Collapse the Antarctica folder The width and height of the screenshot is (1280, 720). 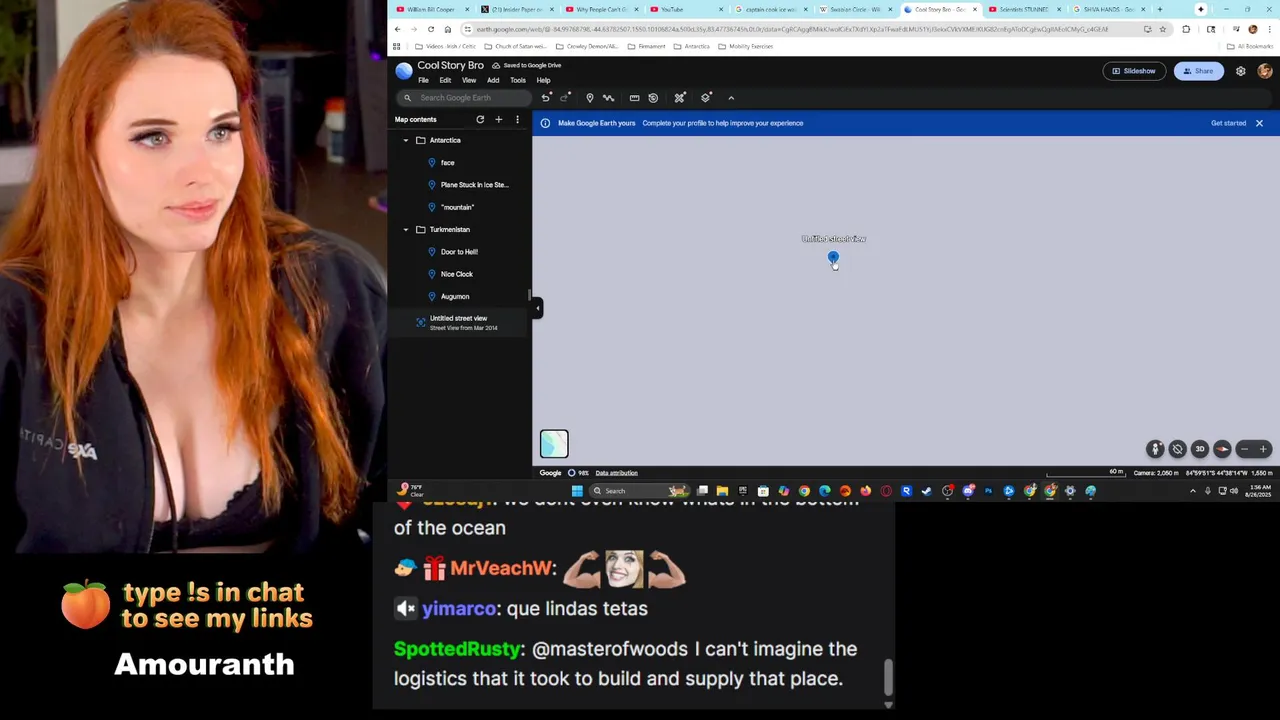point(406,140)
